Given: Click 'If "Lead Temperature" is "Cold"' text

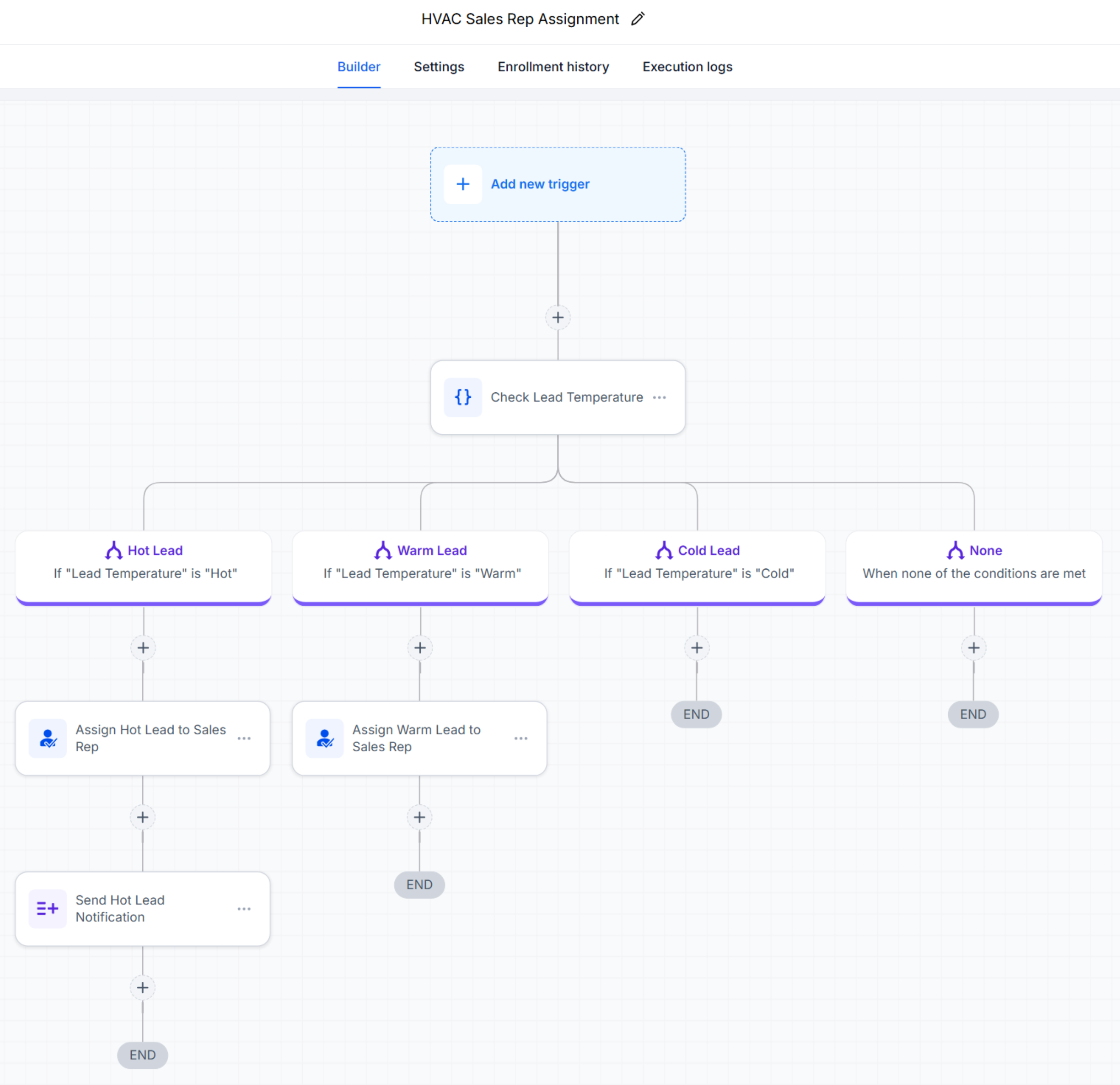Looking at the screenshot, I should point(699,573).
